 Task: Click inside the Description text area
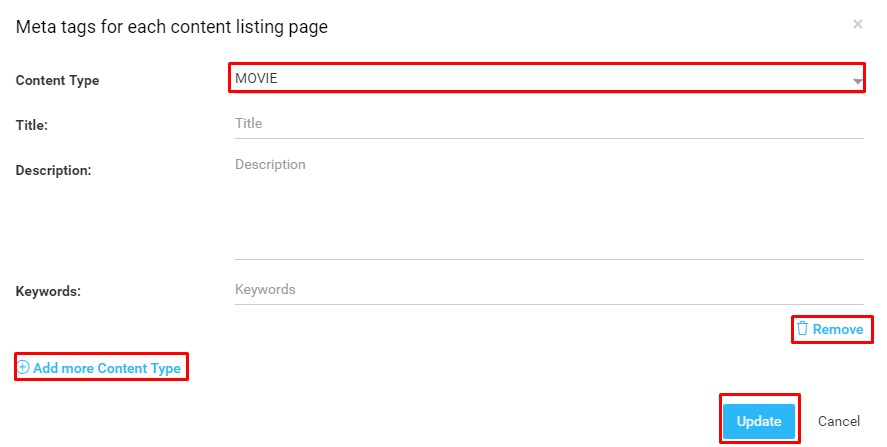(x=549, y=207)
